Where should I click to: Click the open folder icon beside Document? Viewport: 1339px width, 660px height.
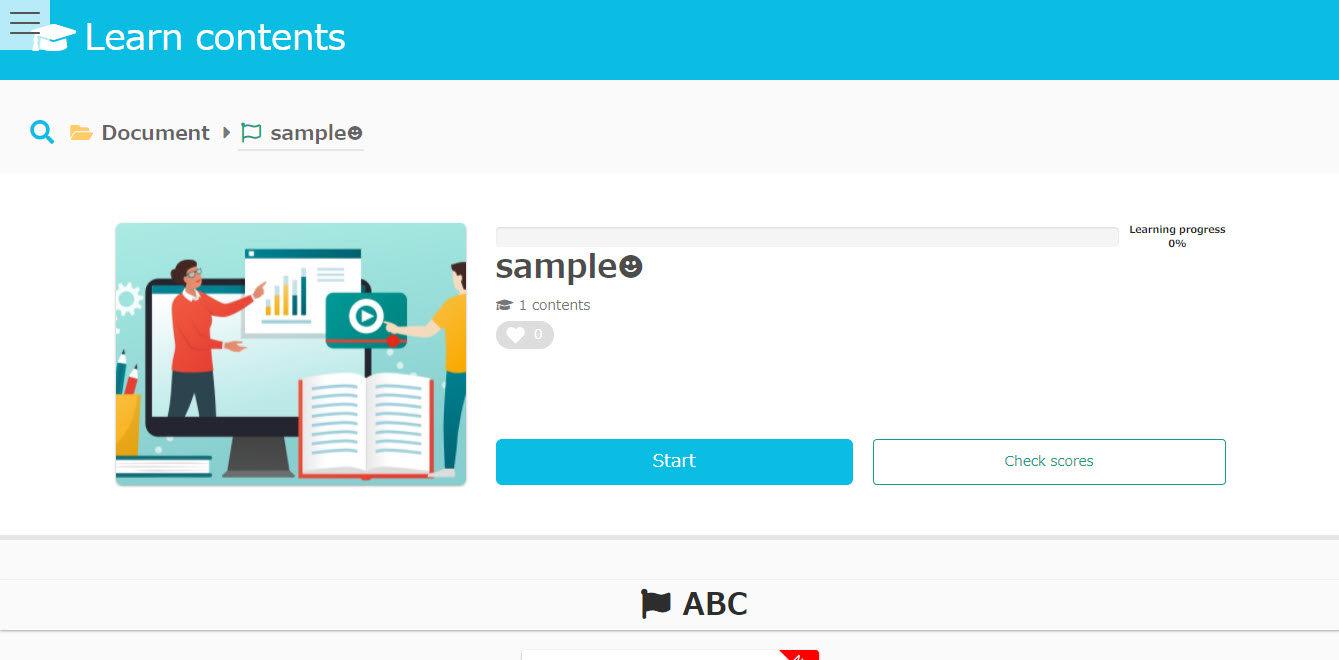pos(81,133)
